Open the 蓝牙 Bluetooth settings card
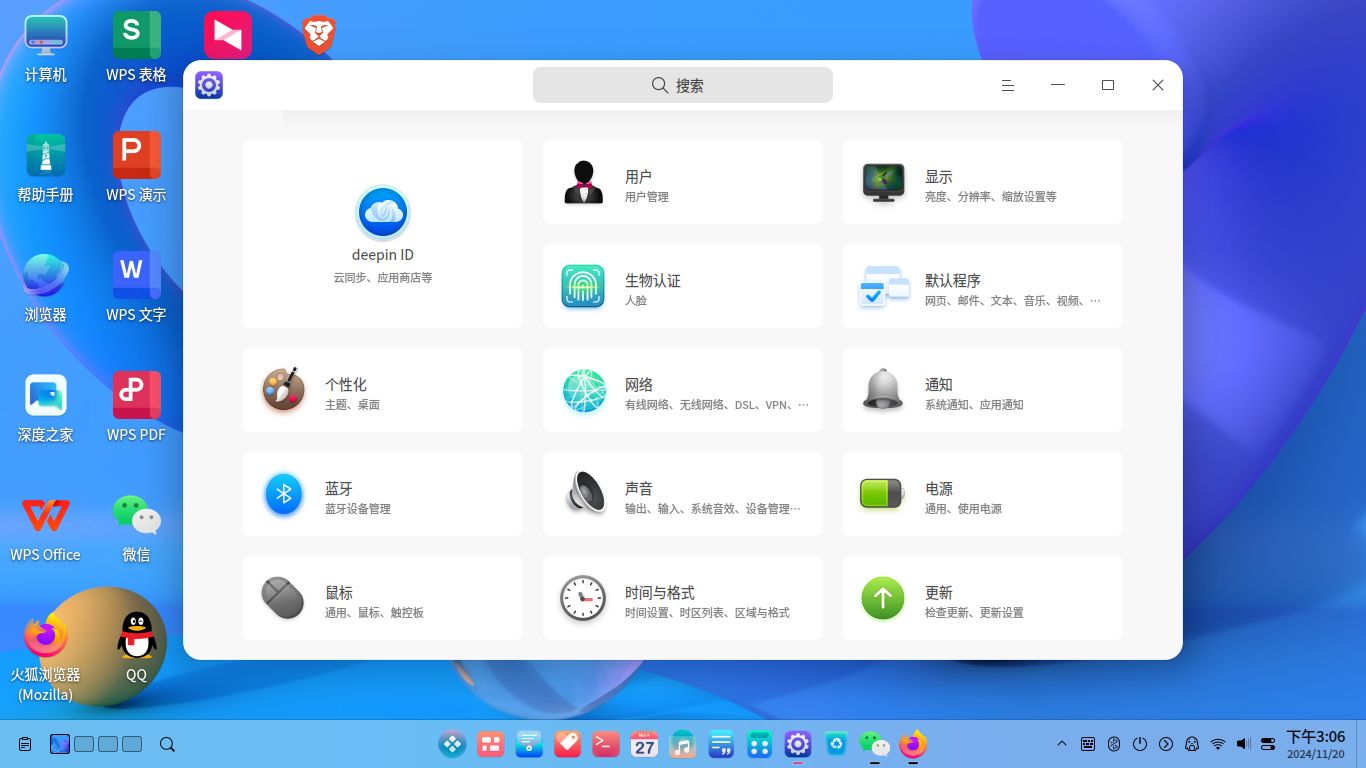This screenshot has height=768, width=1366. click(382, 494)
